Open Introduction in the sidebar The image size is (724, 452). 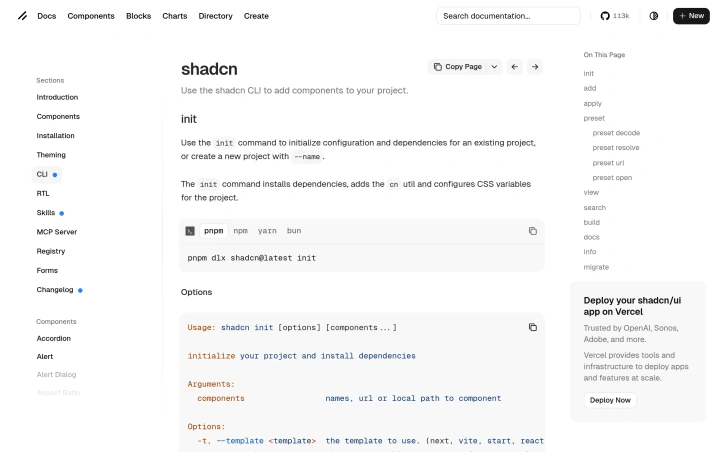pyautogui.click(x=57, y=97)
